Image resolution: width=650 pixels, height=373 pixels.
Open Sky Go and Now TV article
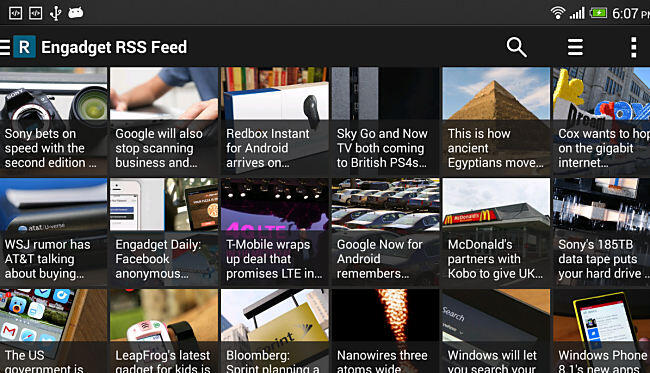(386, 122)
